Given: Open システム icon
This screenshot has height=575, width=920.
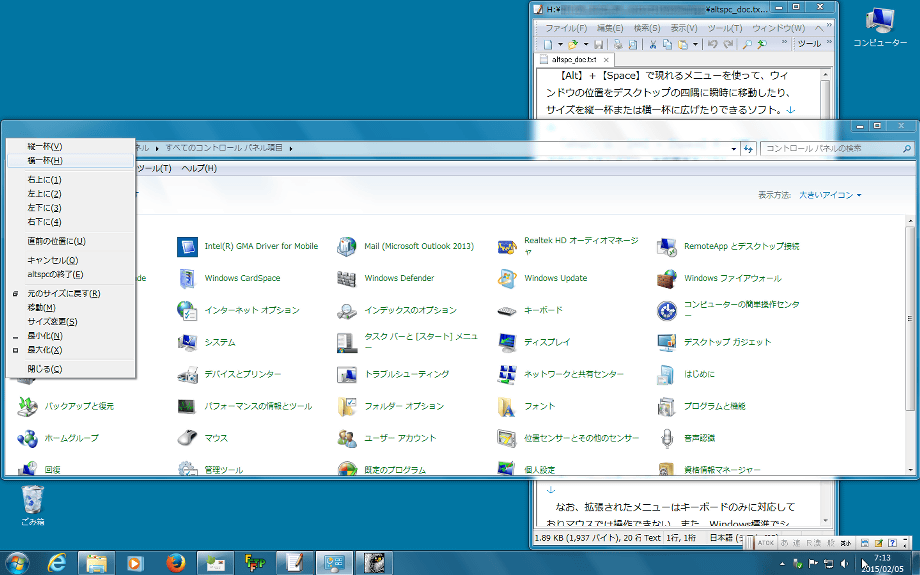Looking at the screenshot, I should click(x=188, y=342).
